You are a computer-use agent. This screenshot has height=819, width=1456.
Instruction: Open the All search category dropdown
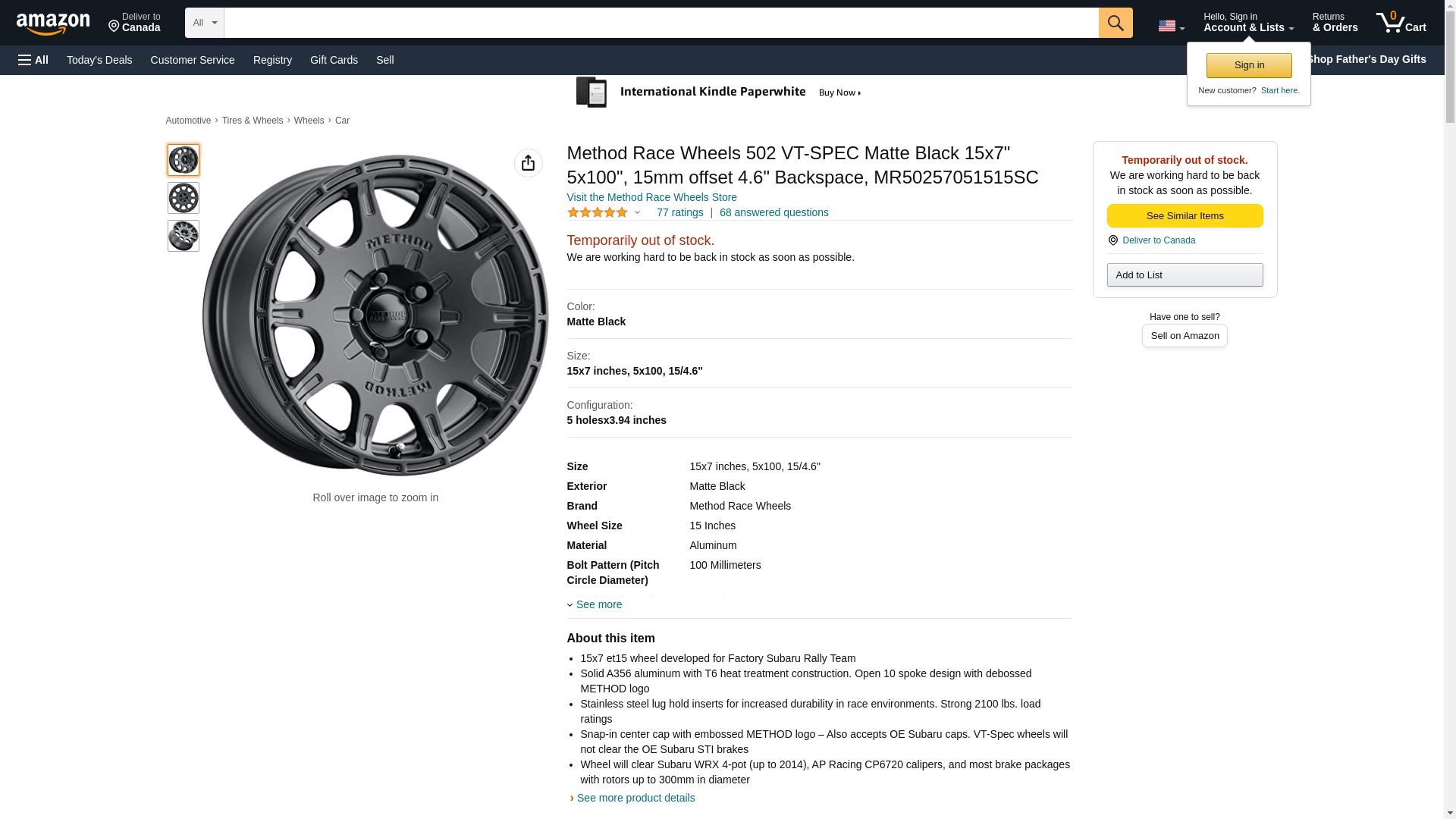(204, 23)
